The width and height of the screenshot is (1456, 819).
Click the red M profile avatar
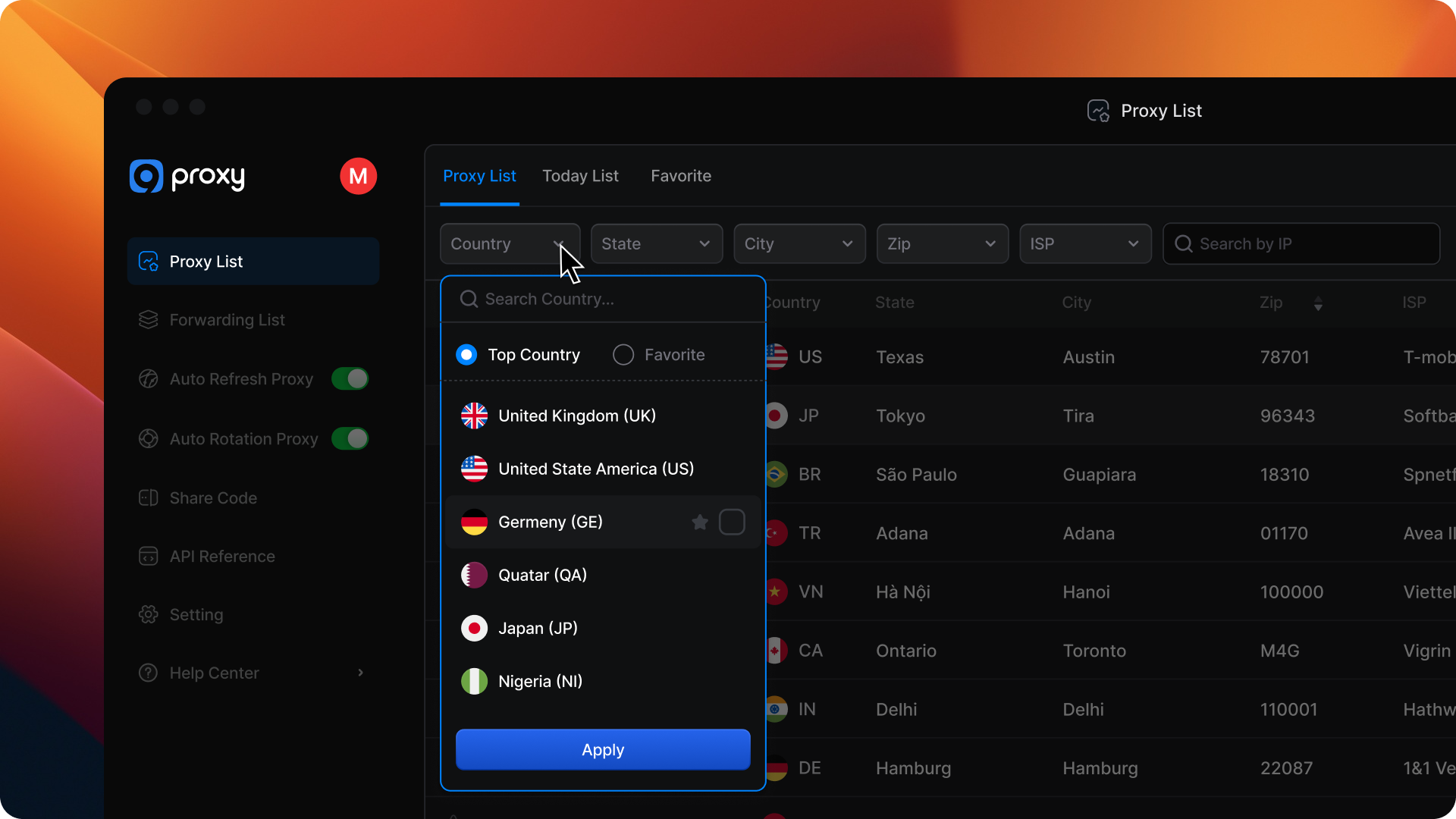coord(358,176)
